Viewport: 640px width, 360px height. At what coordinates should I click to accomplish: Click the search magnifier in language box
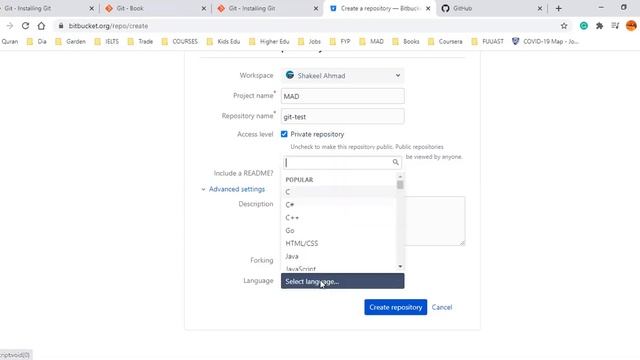pyautogui.click(x=395, y=162)
